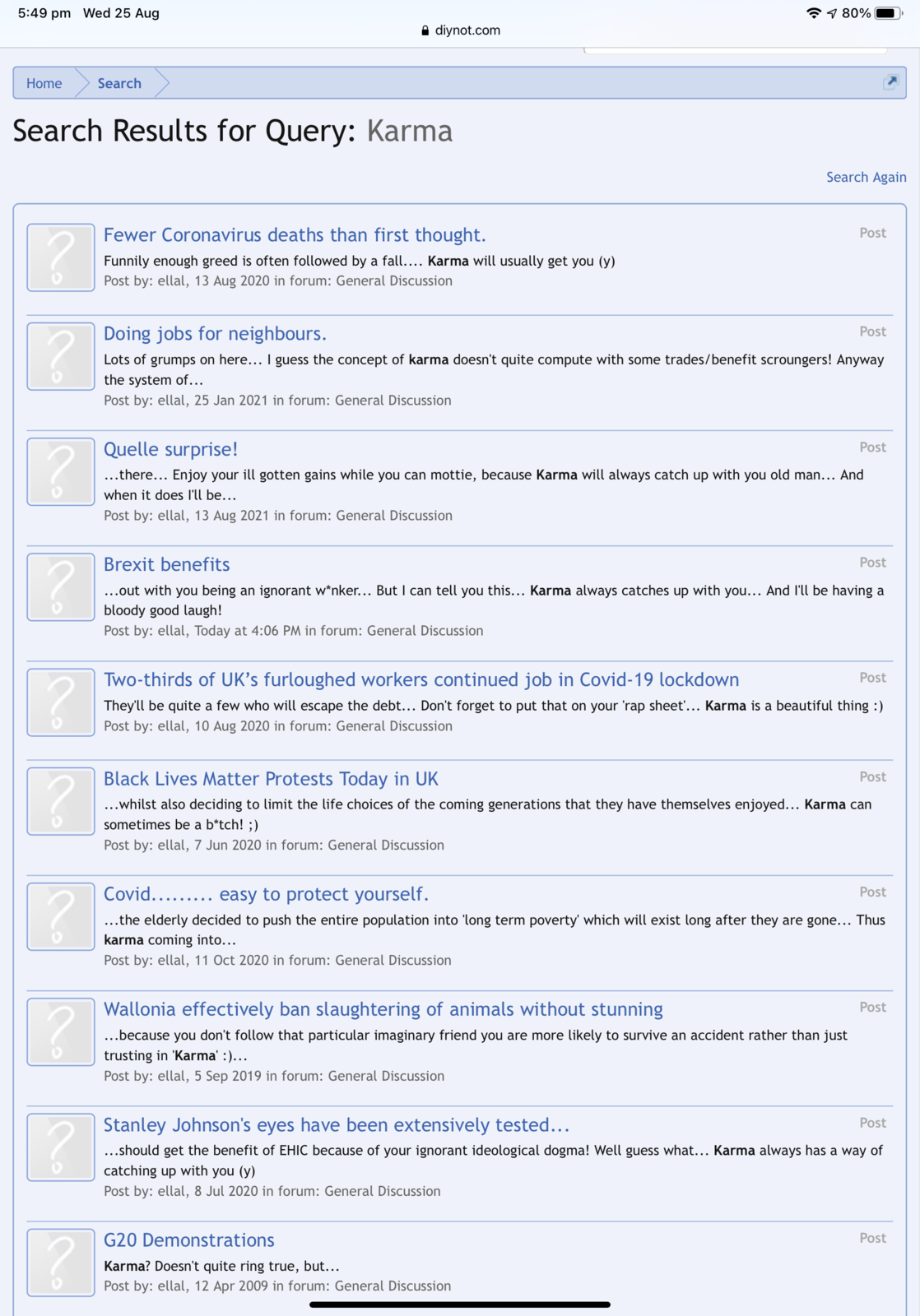Open 'Fewer Coronavirus deaths than first thought' thread
This screenshot has height=1316, width=920.
click(295, 235)
